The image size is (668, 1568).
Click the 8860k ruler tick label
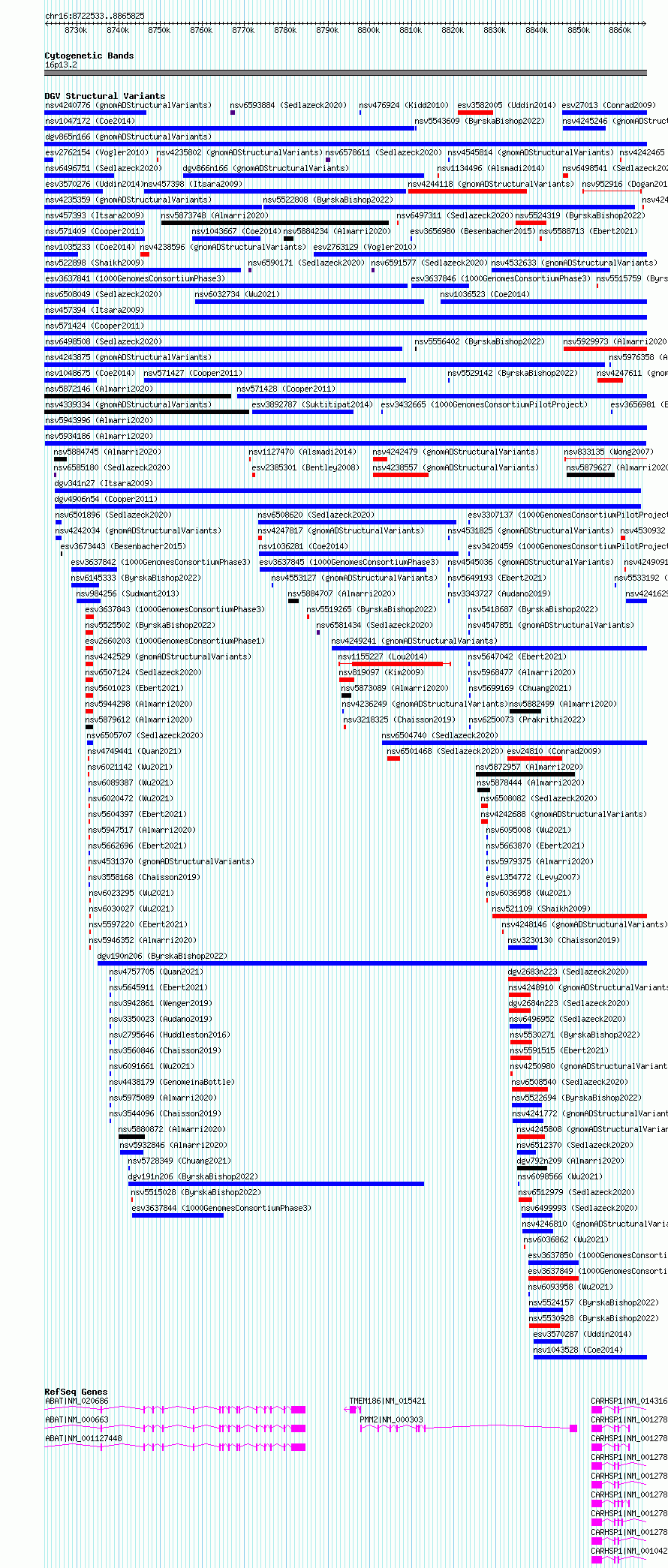click(620, 30)
